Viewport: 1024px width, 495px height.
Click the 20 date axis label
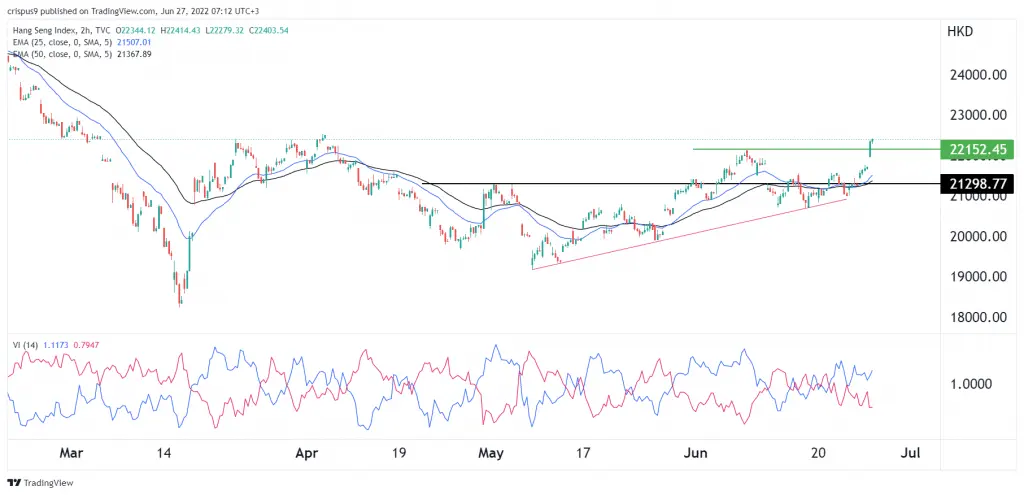pyautogui.click(x=818, y=453)
